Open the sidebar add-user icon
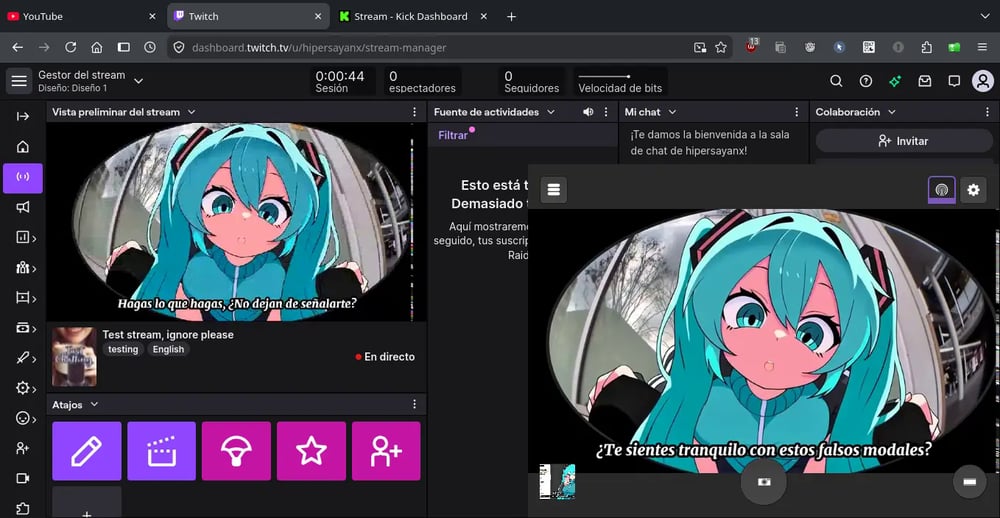Image resolution: width=1000 pixels, height=518 pixels. pyautogui.click(x=23, y=448)
